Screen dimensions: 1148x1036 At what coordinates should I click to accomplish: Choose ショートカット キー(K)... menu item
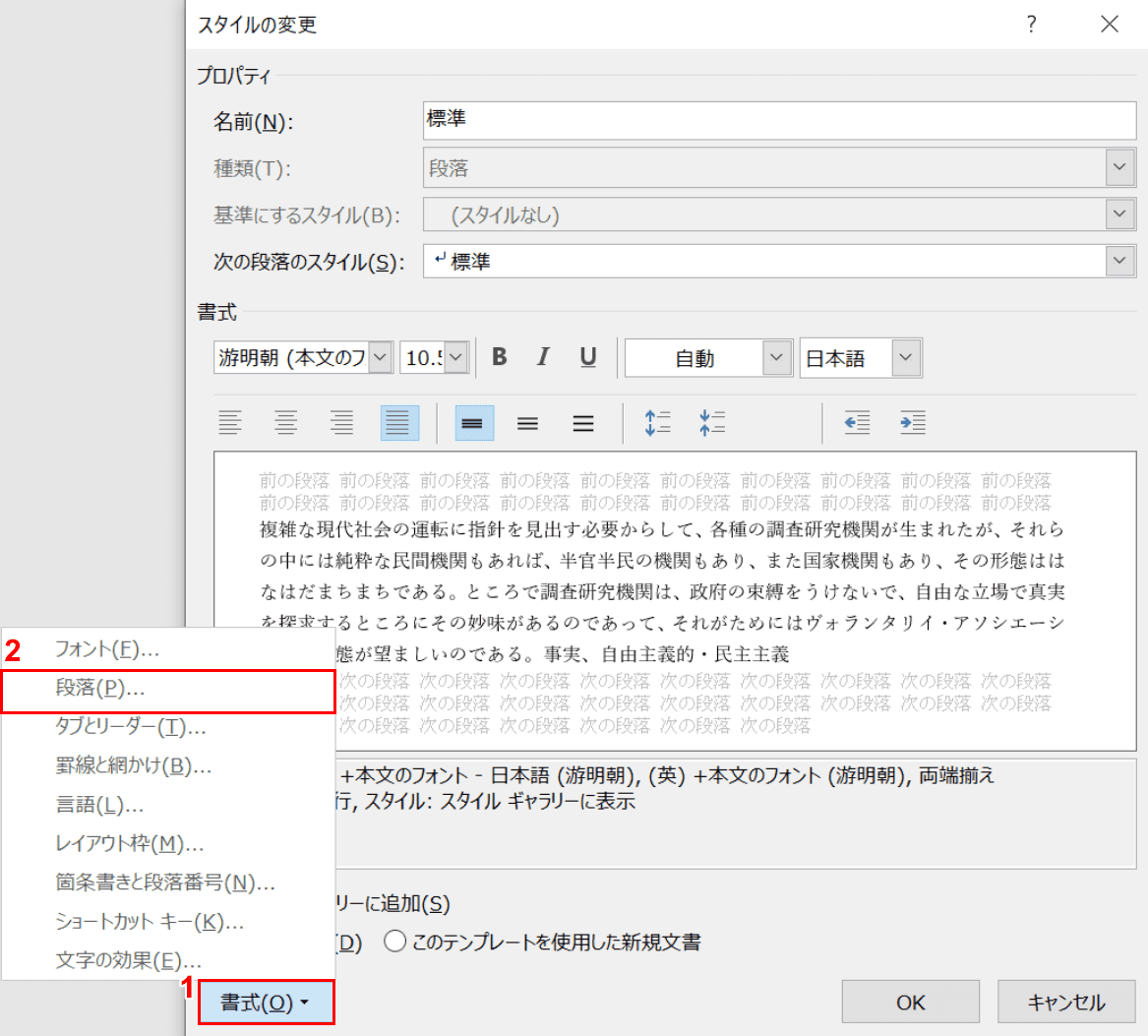(168, 921)
